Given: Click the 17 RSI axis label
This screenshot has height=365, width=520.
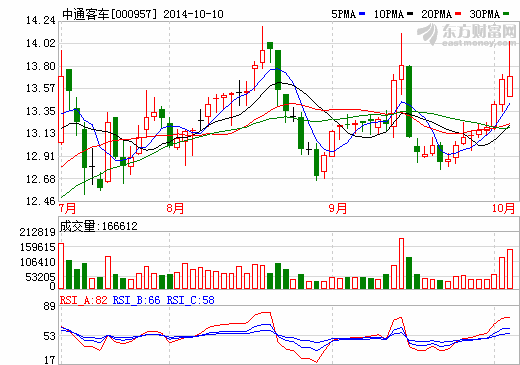Looking at the screenshot, I should pos(49,360).
